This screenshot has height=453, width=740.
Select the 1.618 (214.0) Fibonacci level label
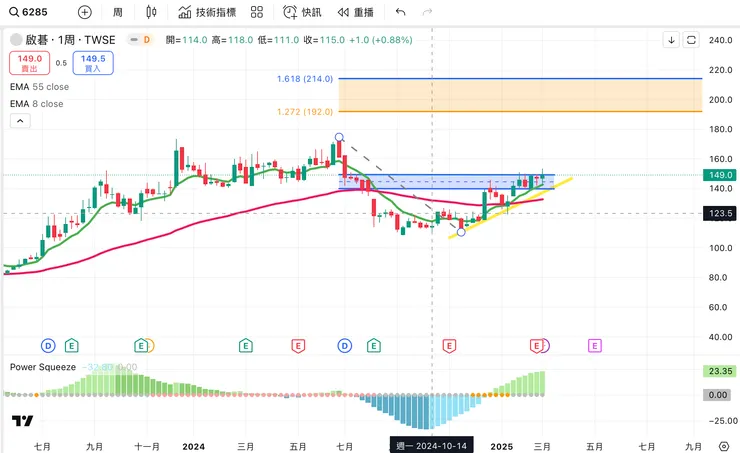[305, 79]
